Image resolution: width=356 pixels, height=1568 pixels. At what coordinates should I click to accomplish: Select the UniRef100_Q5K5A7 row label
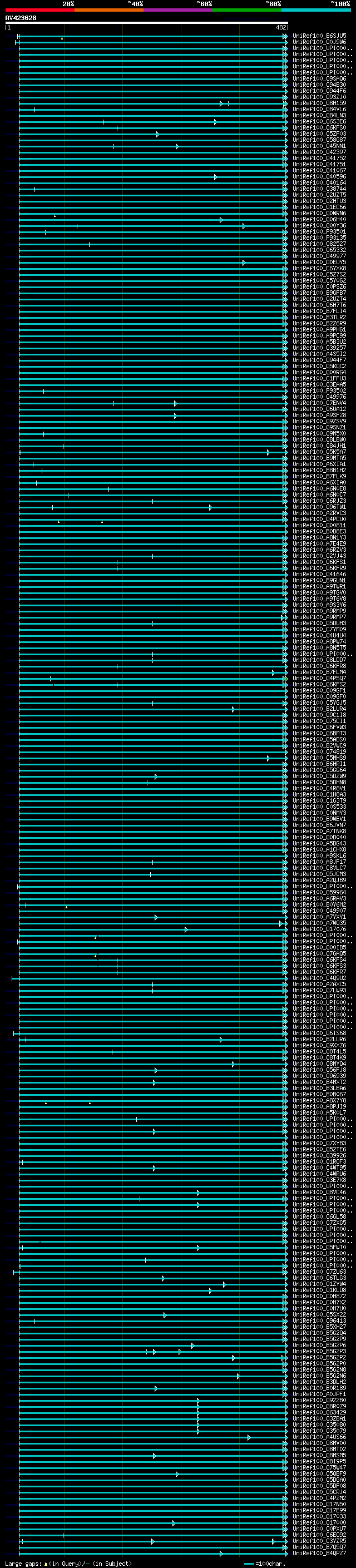(x=319, y=452)
